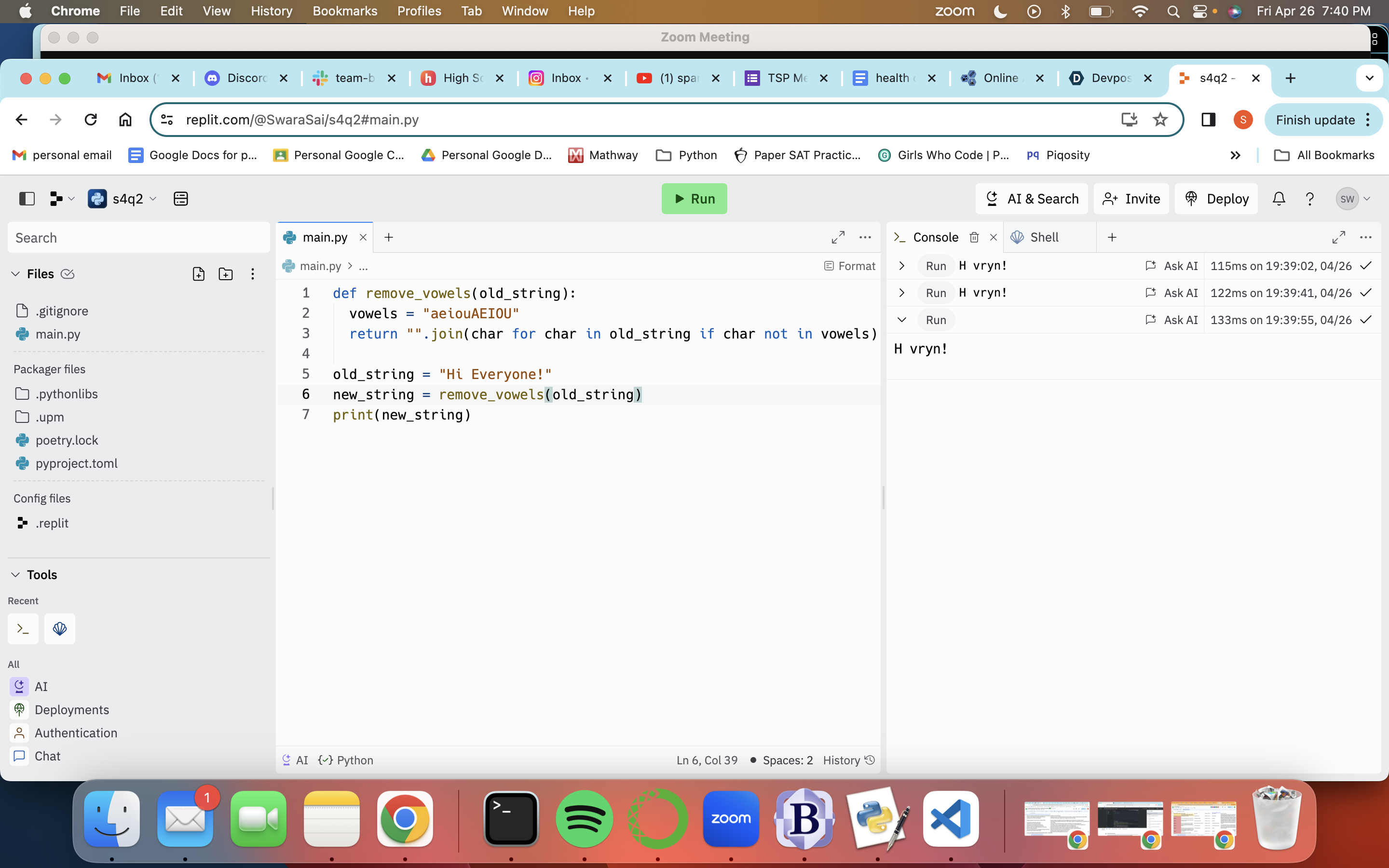Click the Deploy button
This screenshot has height=868, width=1389.
click(1216, 199)
